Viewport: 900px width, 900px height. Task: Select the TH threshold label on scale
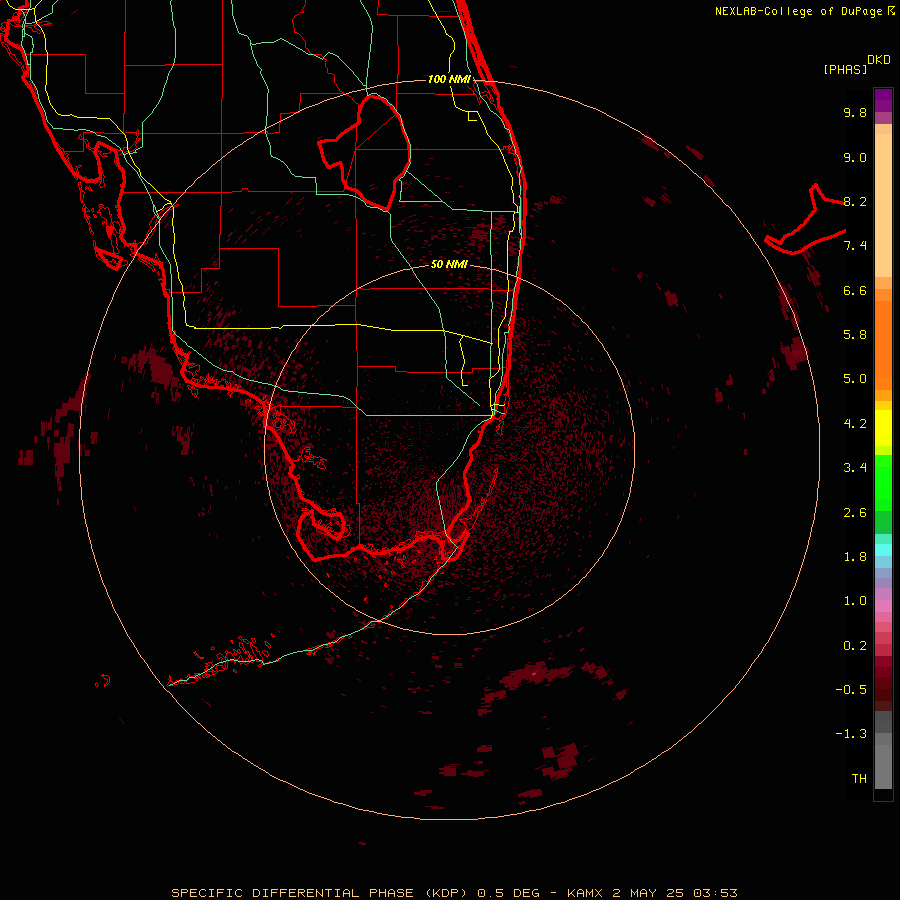859,779
